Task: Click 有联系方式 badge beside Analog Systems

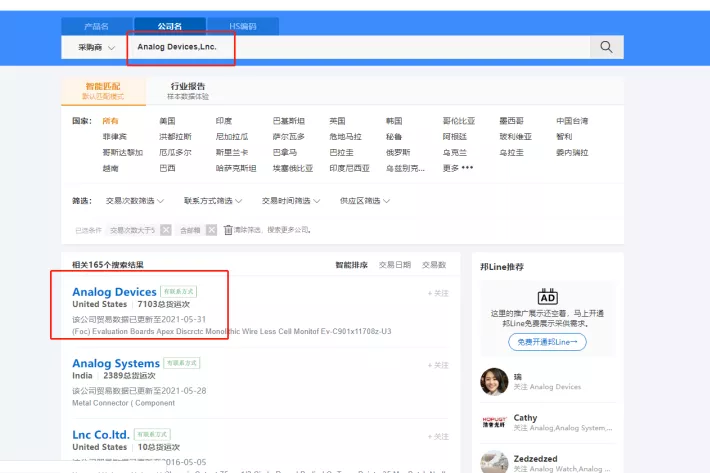Action: click(x=182, y=363)
